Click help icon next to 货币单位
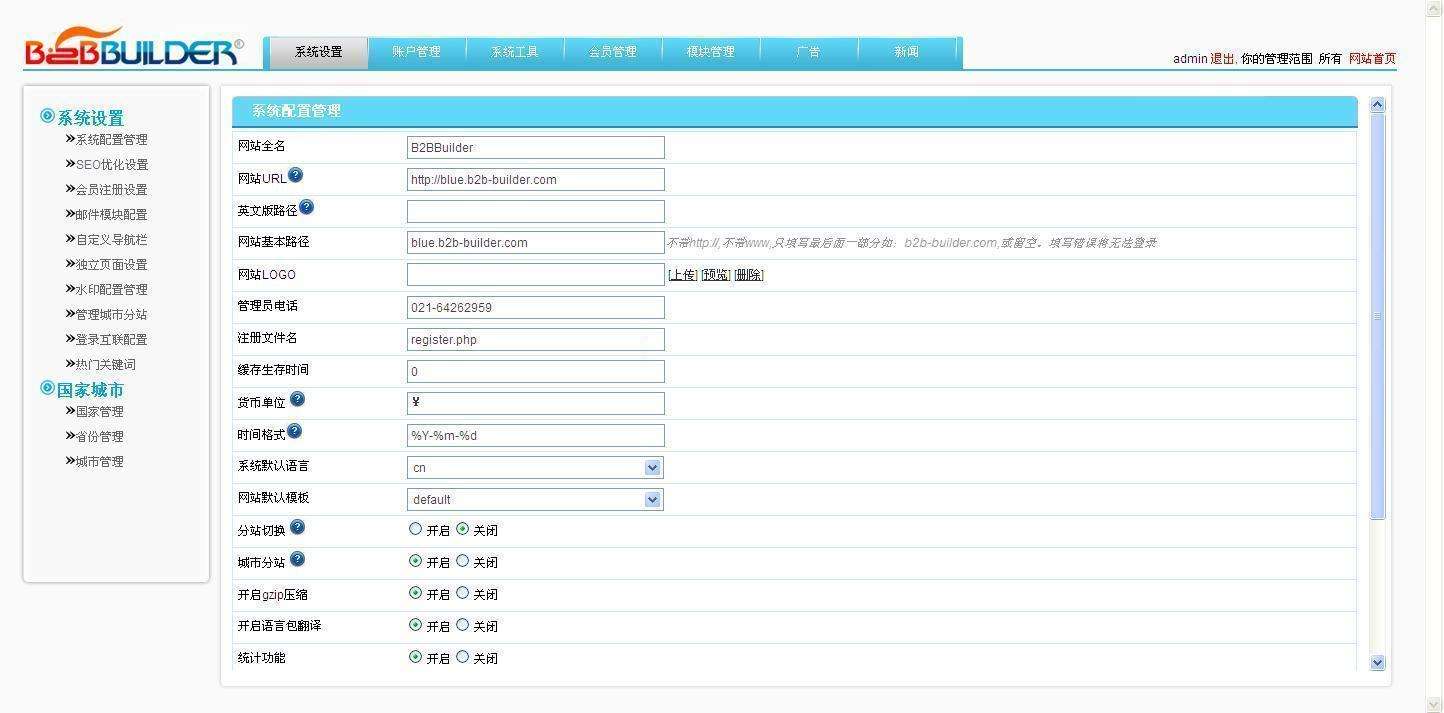Image resolution: width=1444 pixels, height=713 pixels. 297,399
